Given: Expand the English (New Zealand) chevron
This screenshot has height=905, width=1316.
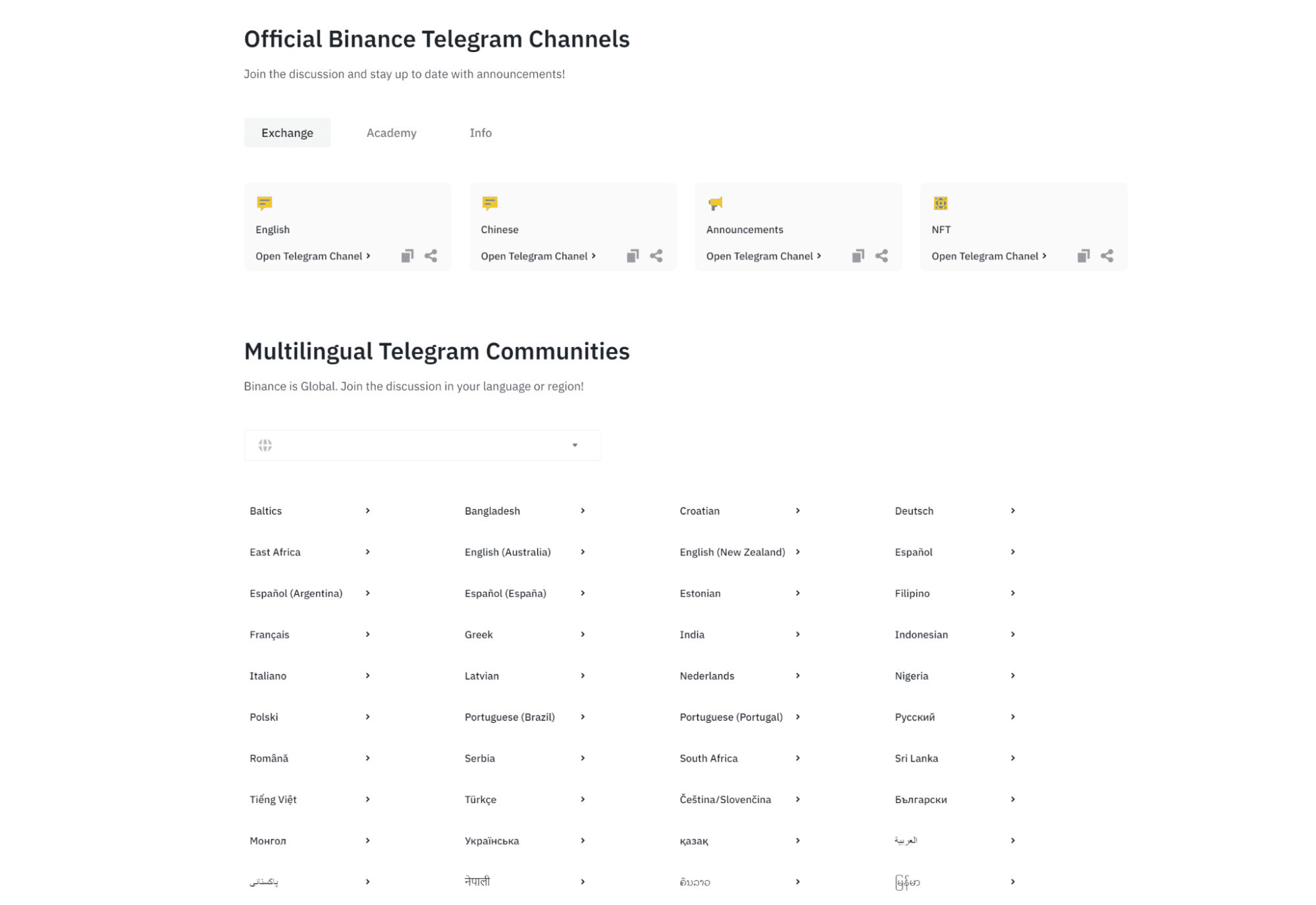Looking at the screenshot, I should point(797,552).
